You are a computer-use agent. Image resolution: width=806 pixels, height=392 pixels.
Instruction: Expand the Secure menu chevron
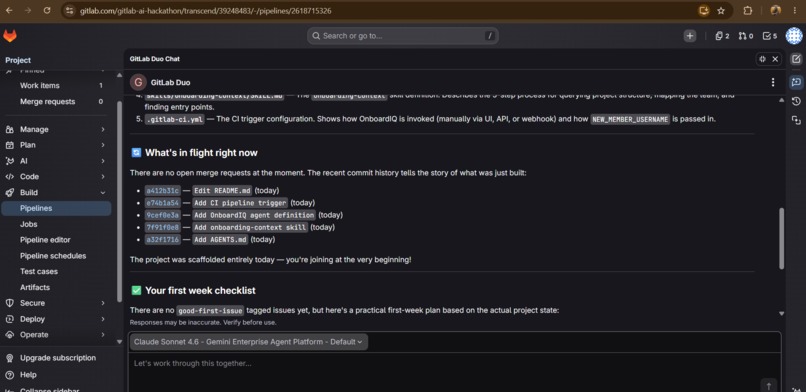click(103, 303)
